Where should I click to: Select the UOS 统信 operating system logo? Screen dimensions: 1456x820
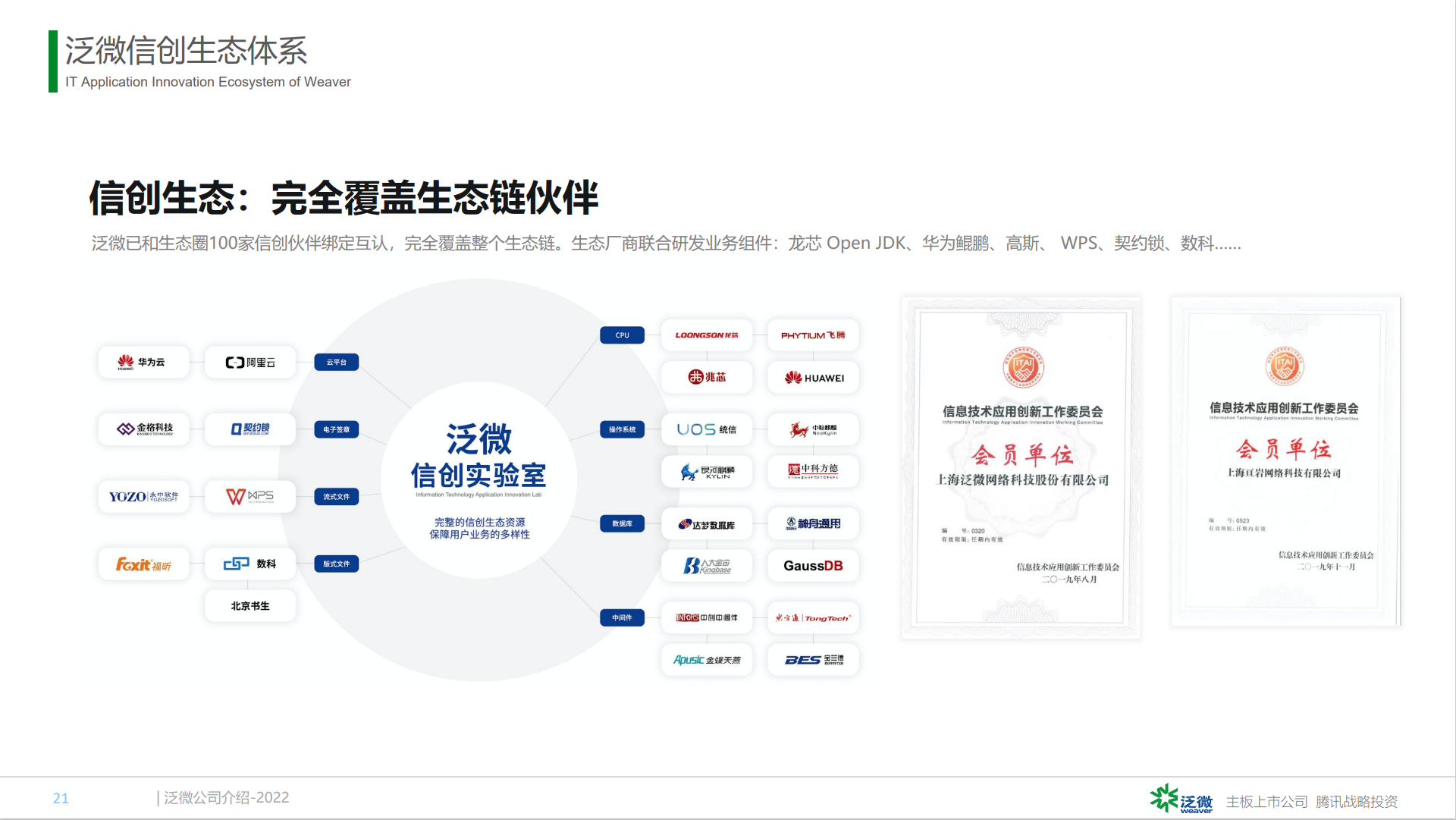click(706, 429)
